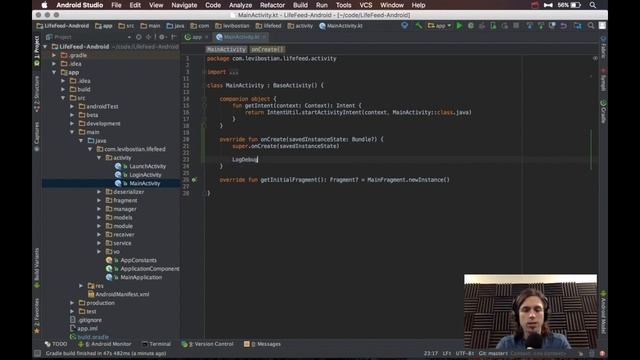Expand the fragment package
Image resolution: width=640 pixels, height=360 pixels.
(x=99, y=200)
